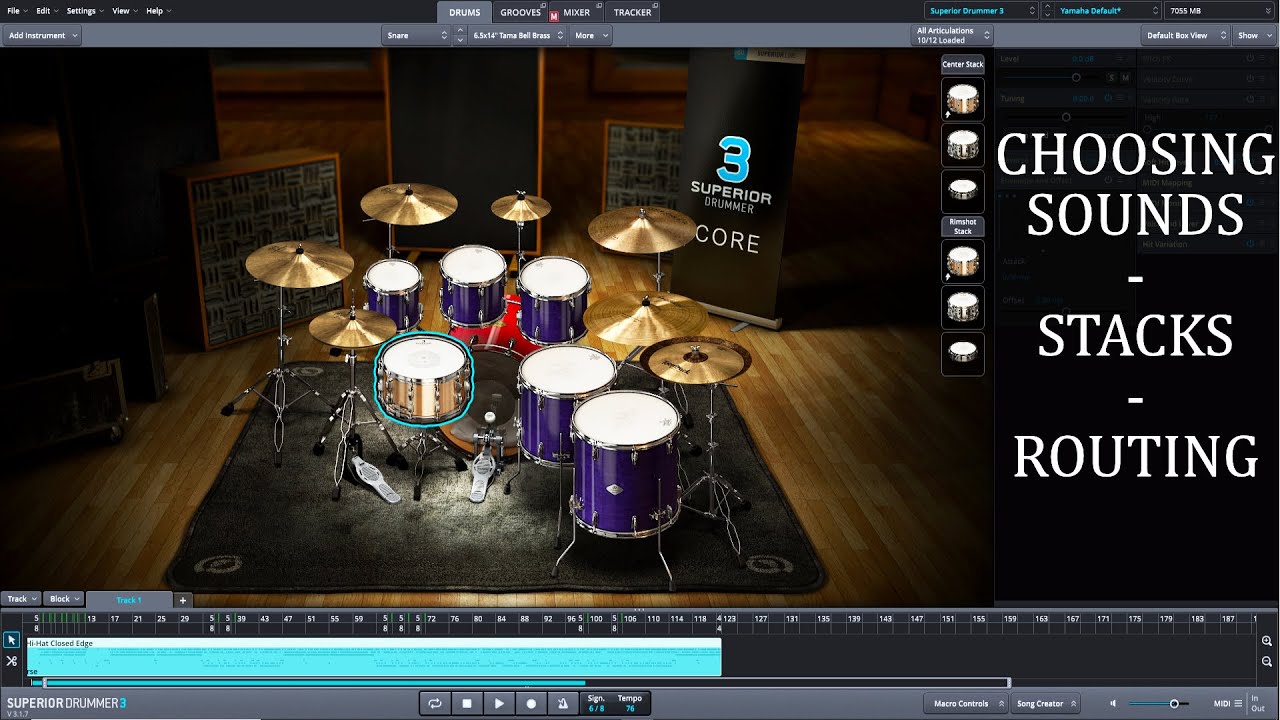
Task: Select the scissors cut tool
Action: point(12,661)
